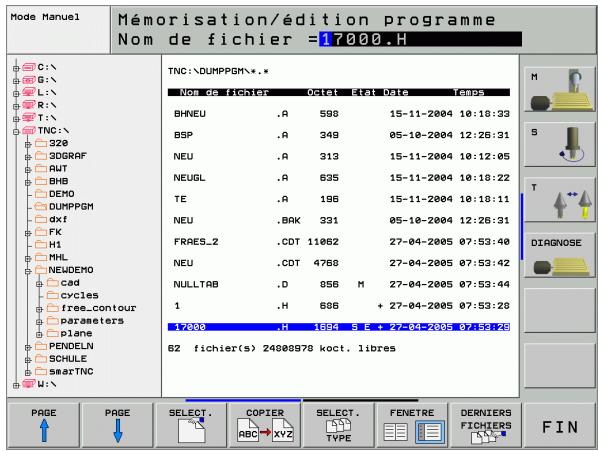The image size is (598, 451).
Task: Select file NEU .CDT
Action: point(339,263)
